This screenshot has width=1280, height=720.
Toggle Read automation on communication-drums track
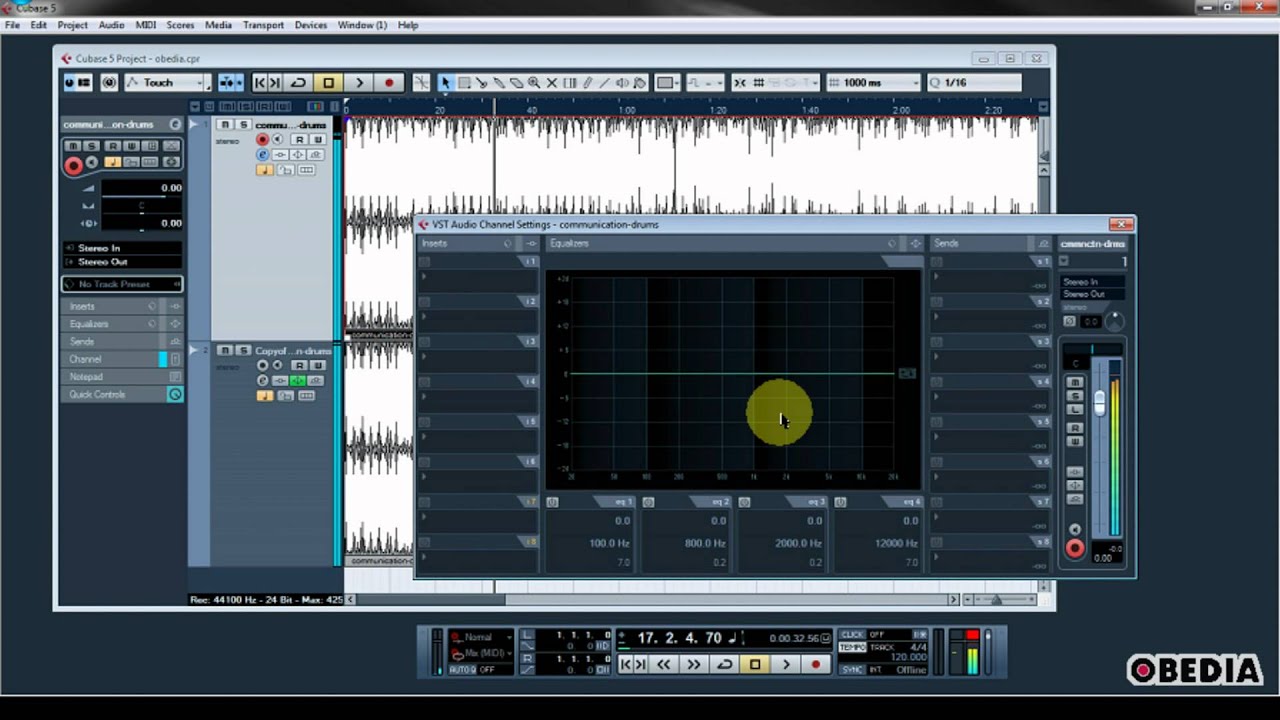pyautogui.click(x=299, y=140)
